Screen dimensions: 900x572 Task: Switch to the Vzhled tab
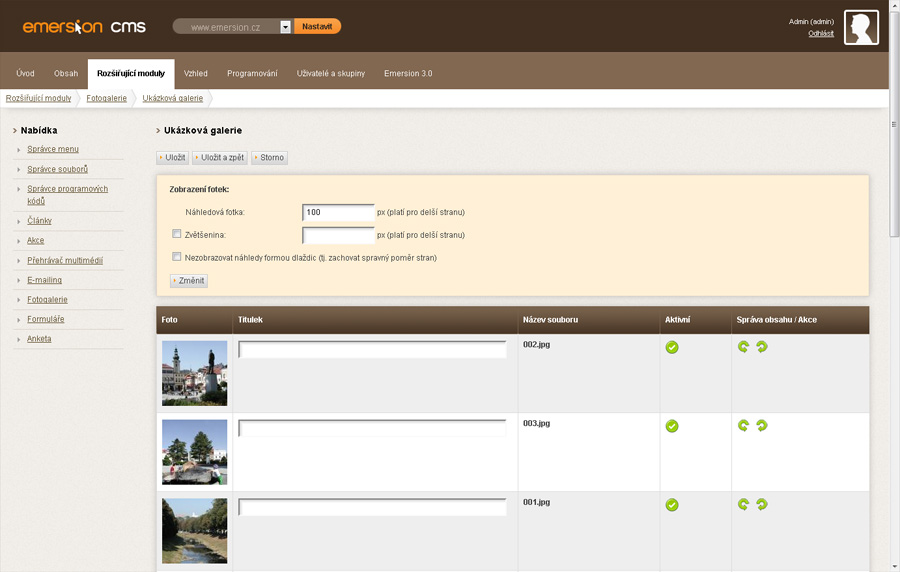pos(196,74)
